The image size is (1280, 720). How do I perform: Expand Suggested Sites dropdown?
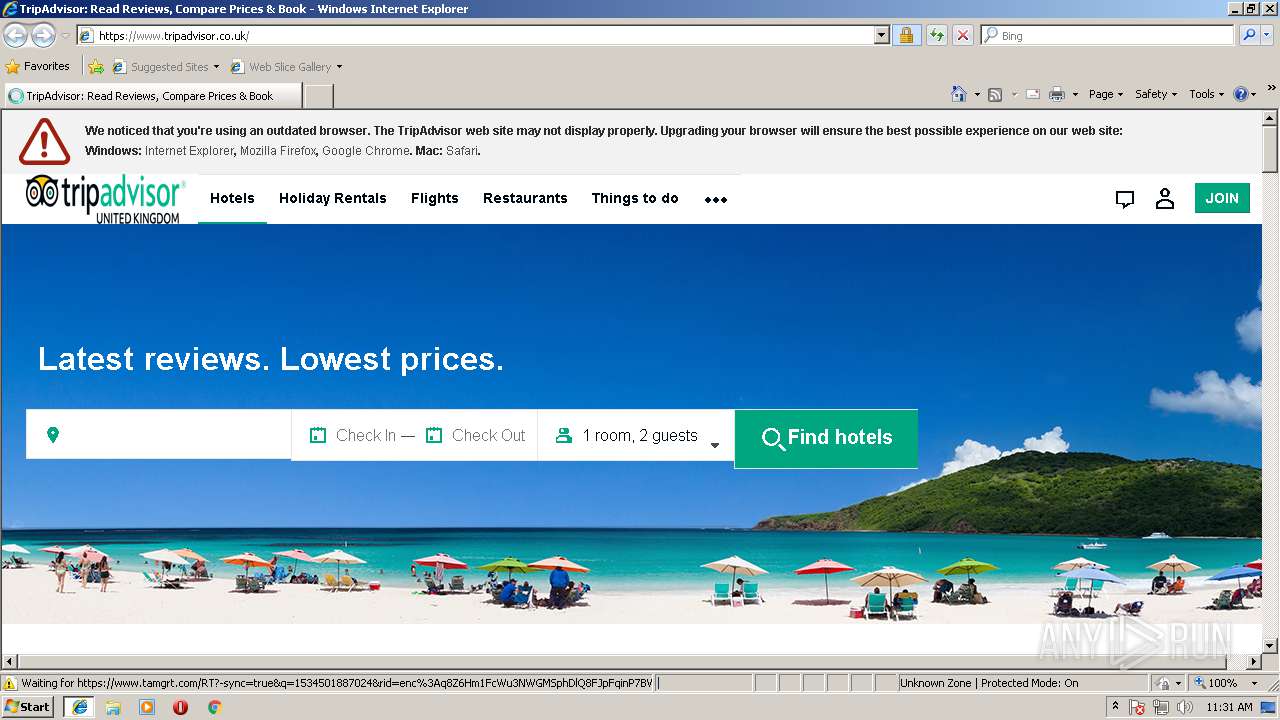[x=216, y=67]
